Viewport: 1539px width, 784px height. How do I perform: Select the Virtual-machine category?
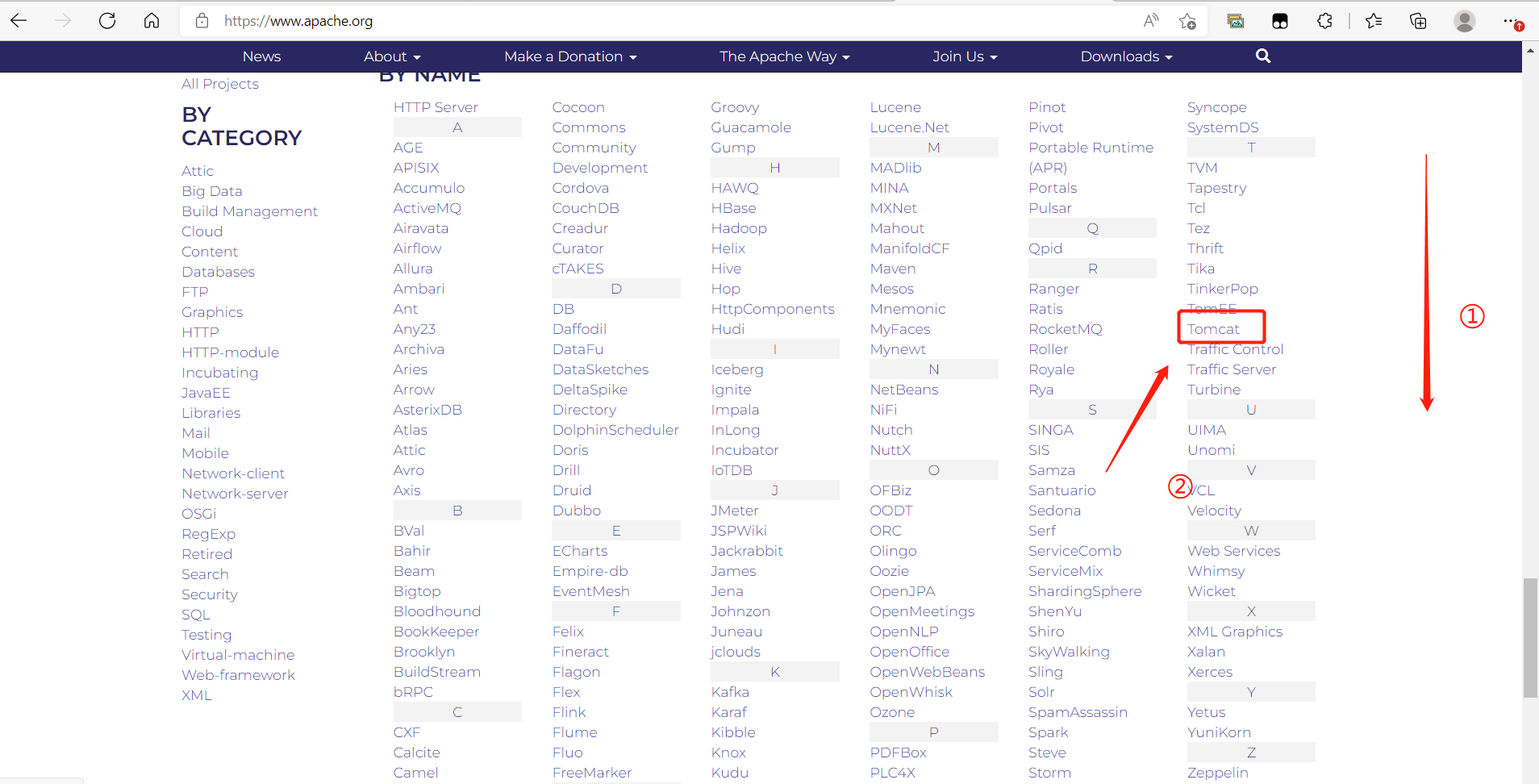coord(238,655)
